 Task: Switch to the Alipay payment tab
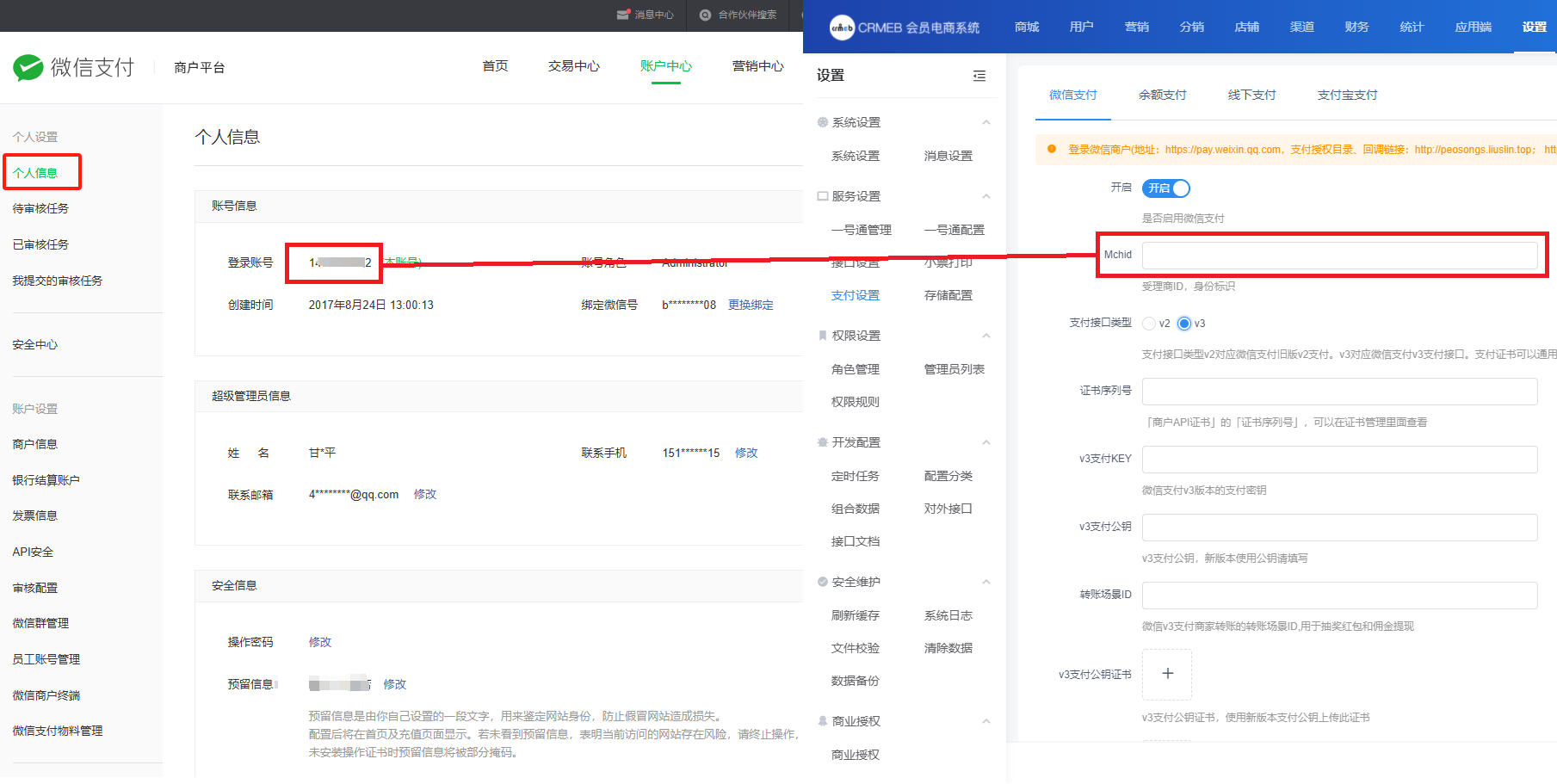coord(1347,95)
